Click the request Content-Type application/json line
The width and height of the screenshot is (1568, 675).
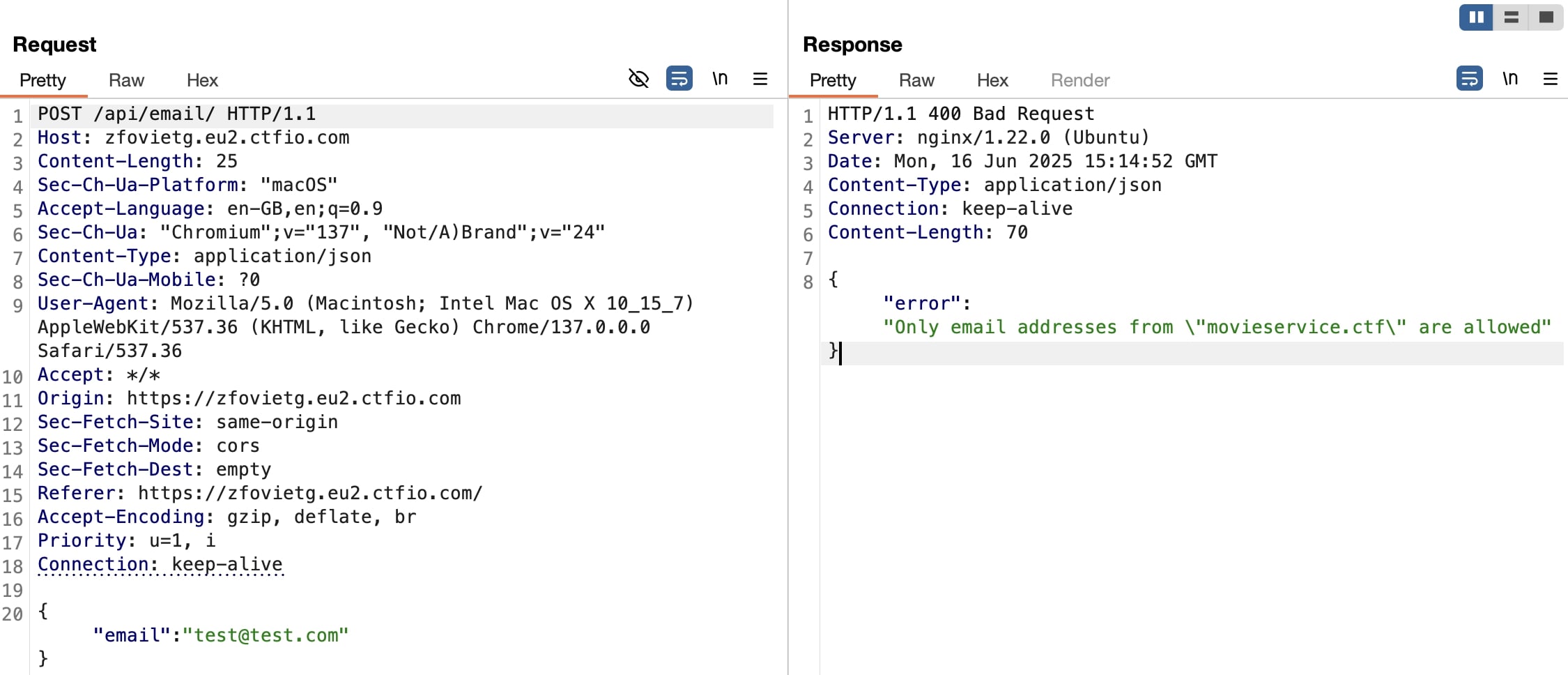coord(204,256)
